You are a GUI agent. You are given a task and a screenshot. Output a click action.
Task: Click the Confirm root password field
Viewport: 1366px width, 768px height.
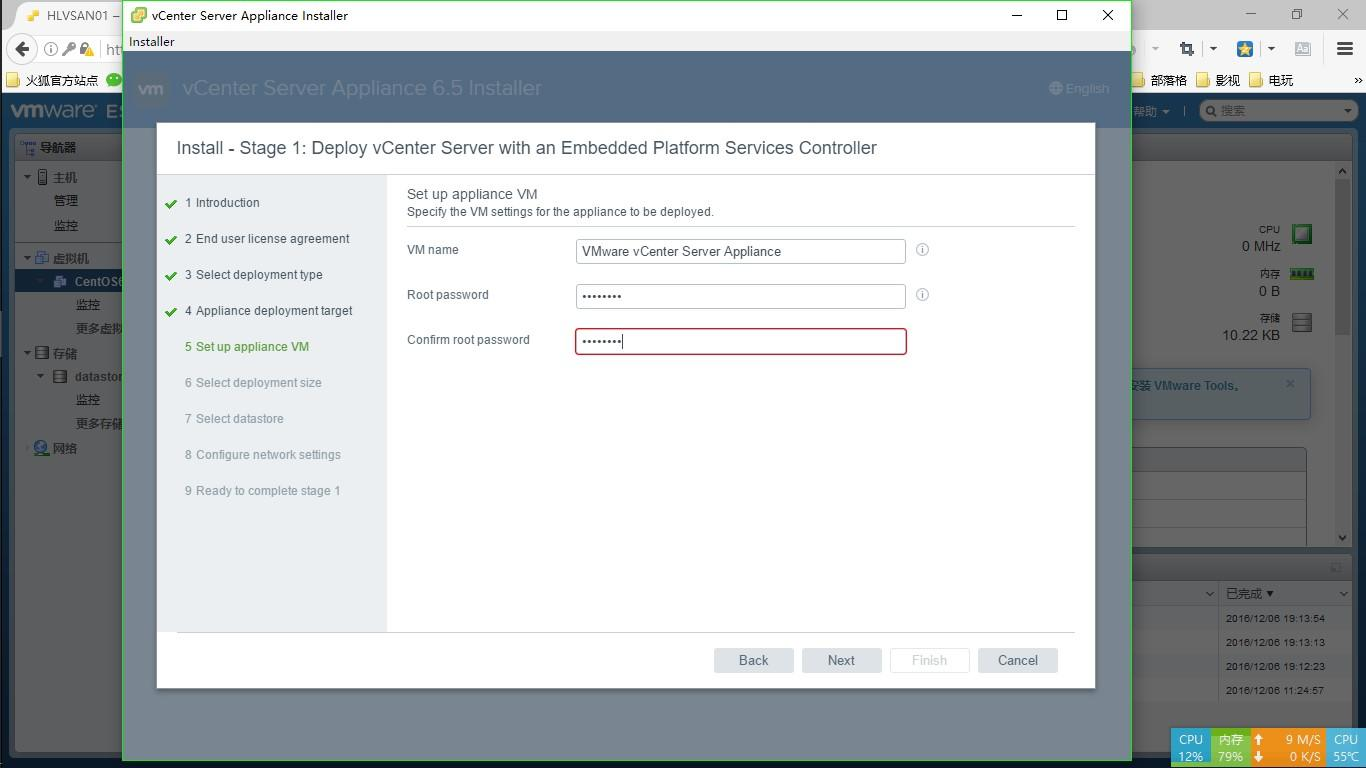tap(741, 341)
